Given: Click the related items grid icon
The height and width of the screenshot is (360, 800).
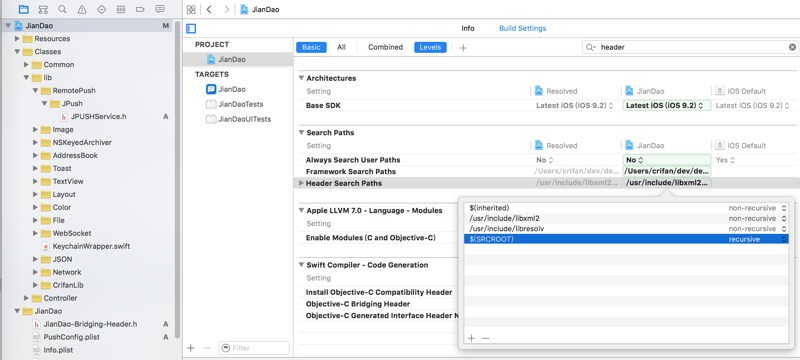Looking at the screenshot, I should tap(191, 9).
